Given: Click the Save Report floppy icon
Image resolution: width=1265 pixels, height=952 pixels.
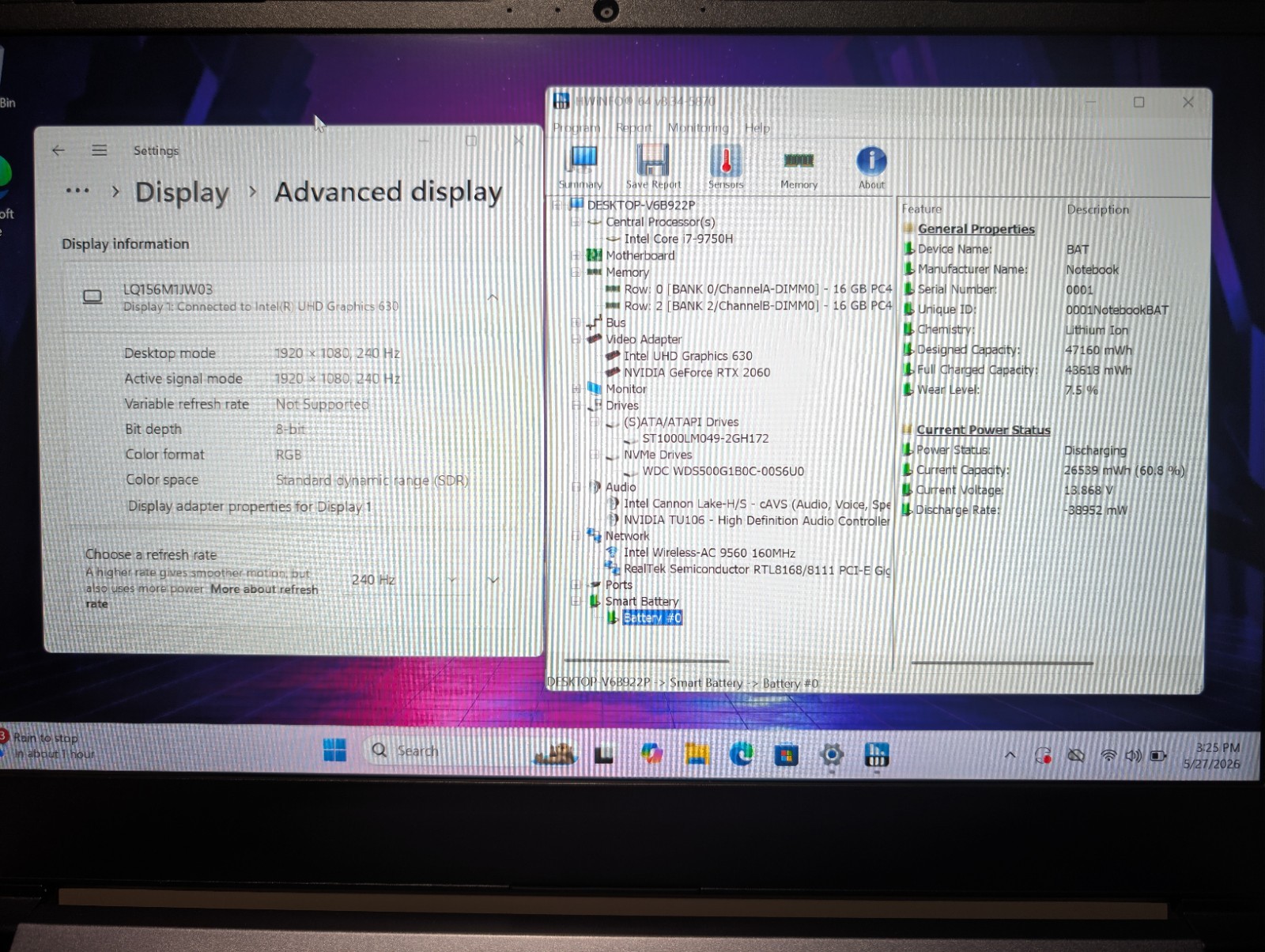Looking at the screenshot, I should click(x=653, y=167).
